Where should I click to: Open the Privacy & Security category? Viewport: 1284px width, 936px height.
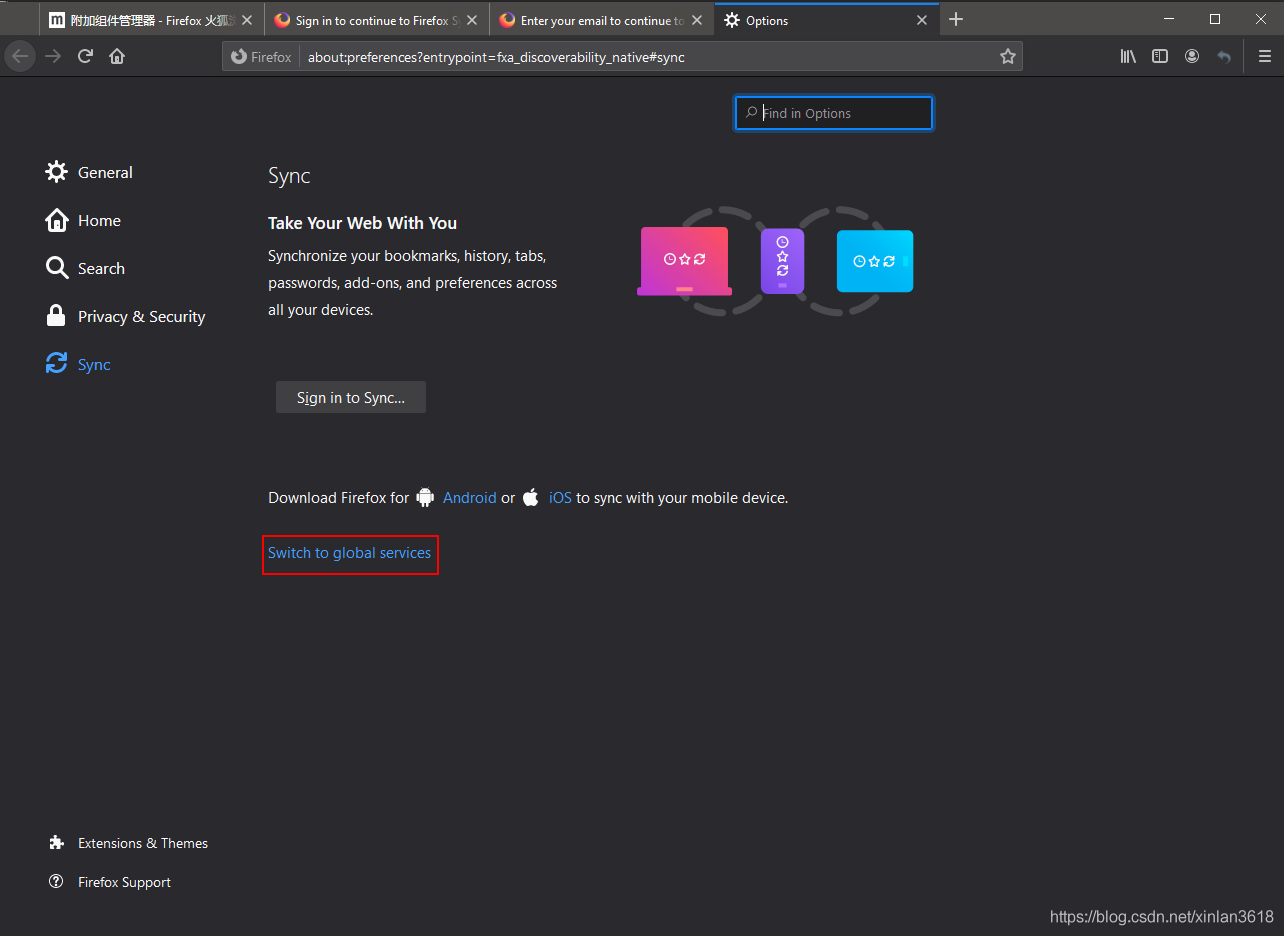pyautogui.click(x=125, y=316)
